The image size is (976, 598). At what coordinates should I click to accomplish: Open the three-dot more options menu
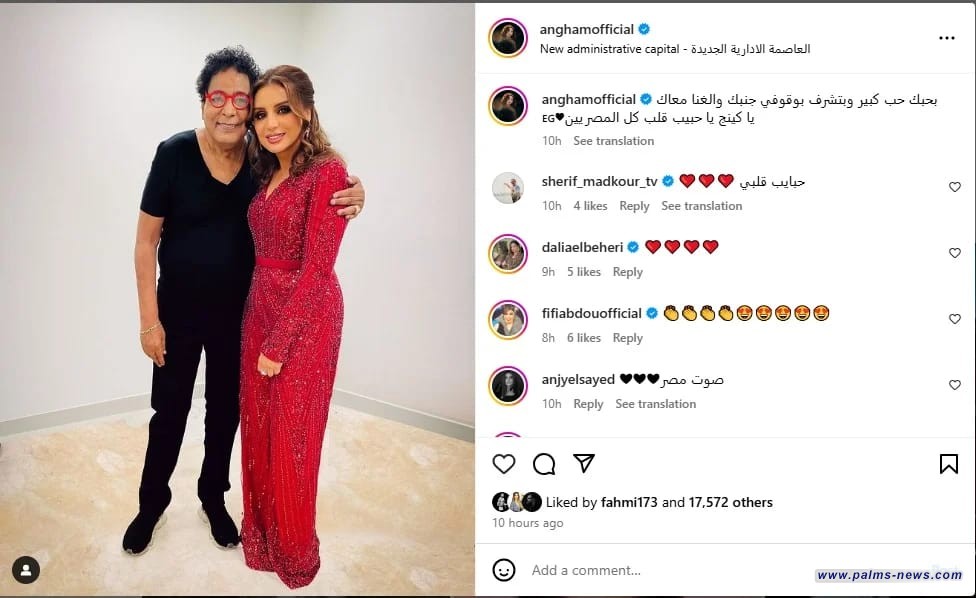coord(947,39)
